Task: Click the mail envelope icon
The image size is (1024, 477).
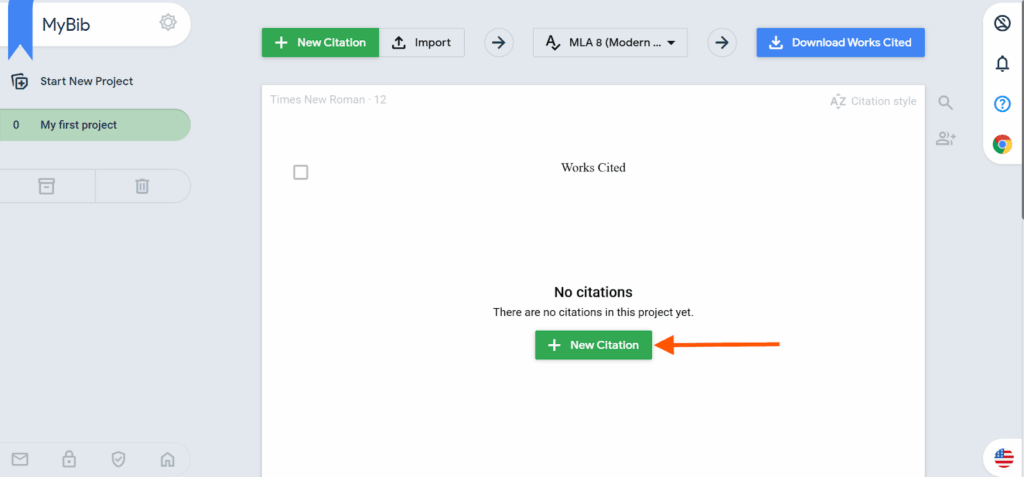Action: pos(20,459)
